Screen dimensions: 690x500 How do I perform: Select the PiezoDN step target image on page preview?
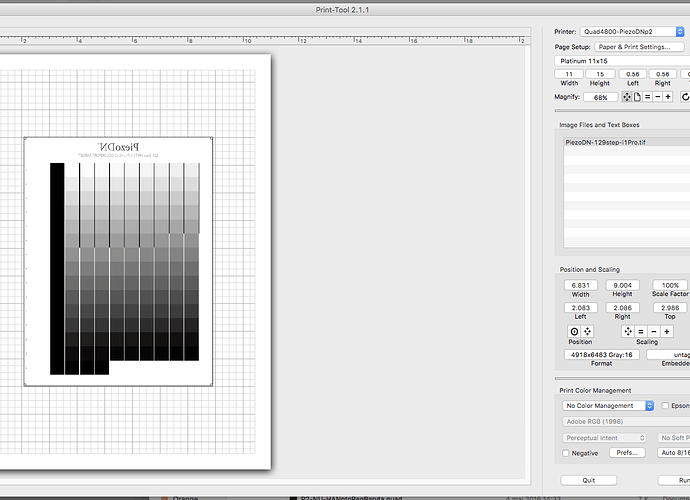118,262
